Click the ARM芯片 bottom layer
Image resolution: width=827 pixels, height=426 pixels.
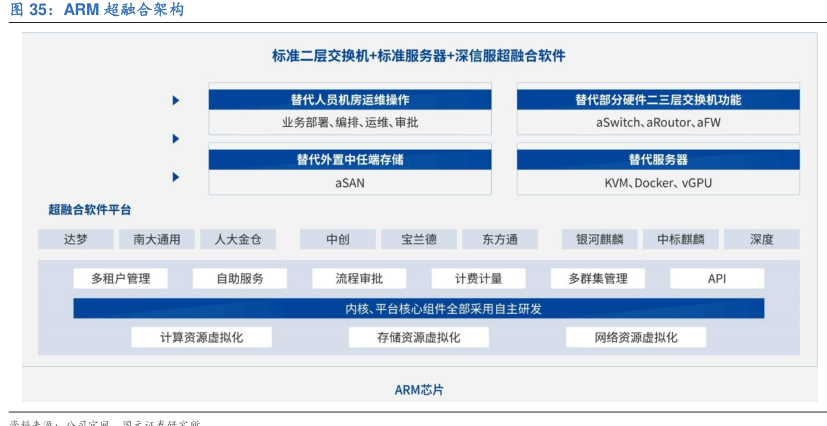pyautogui.click(x=418, y=389)
